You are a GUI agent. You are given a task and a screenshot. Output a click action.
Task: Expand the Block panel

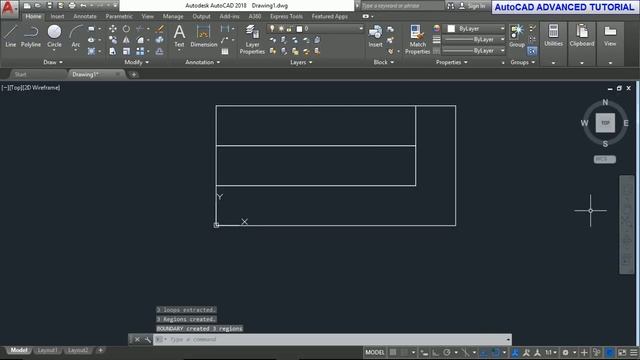coord(384,62)
